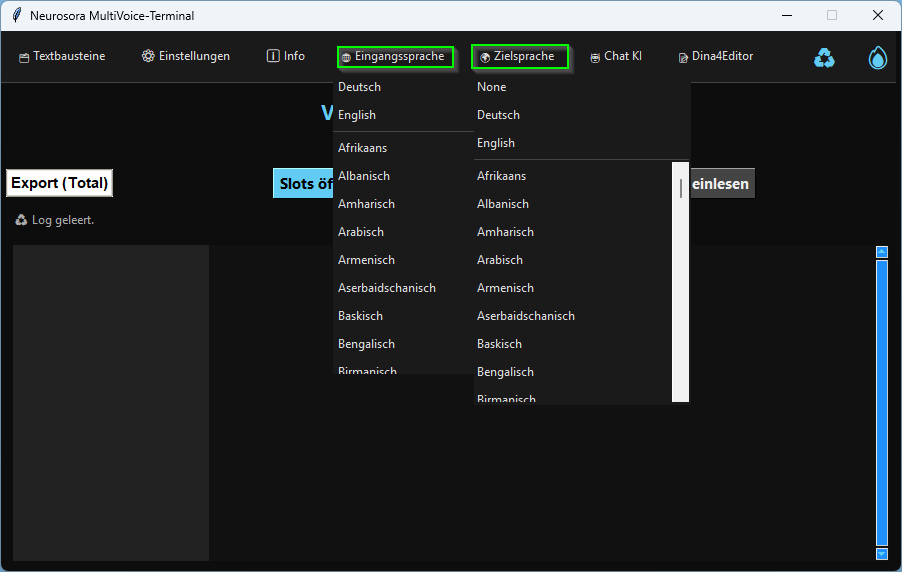Click the recycle icon in the toolbar
The image size is (902, 572).
[x=824, y=58]
